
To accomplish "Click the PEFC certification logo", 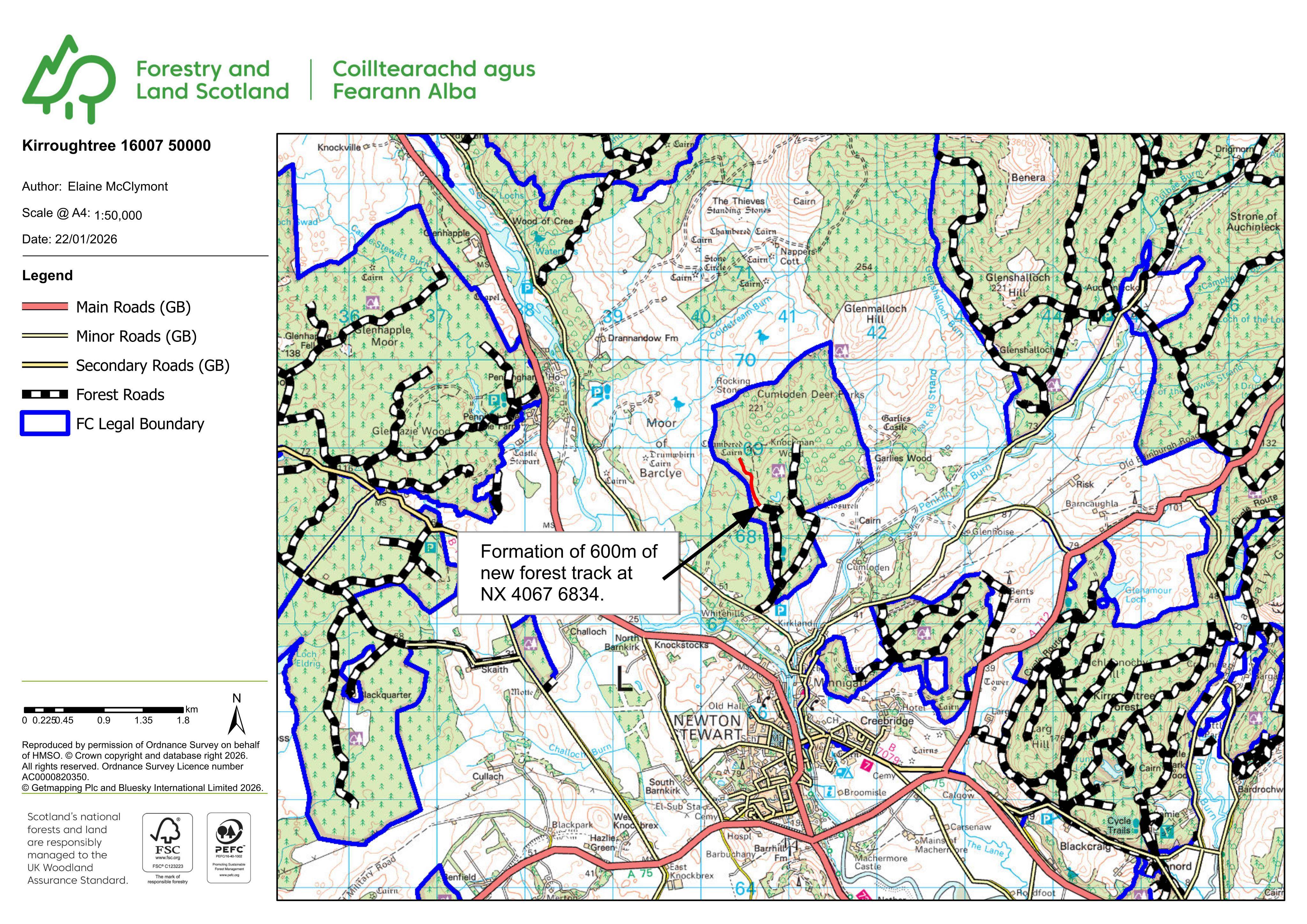I will click(229, 848).
